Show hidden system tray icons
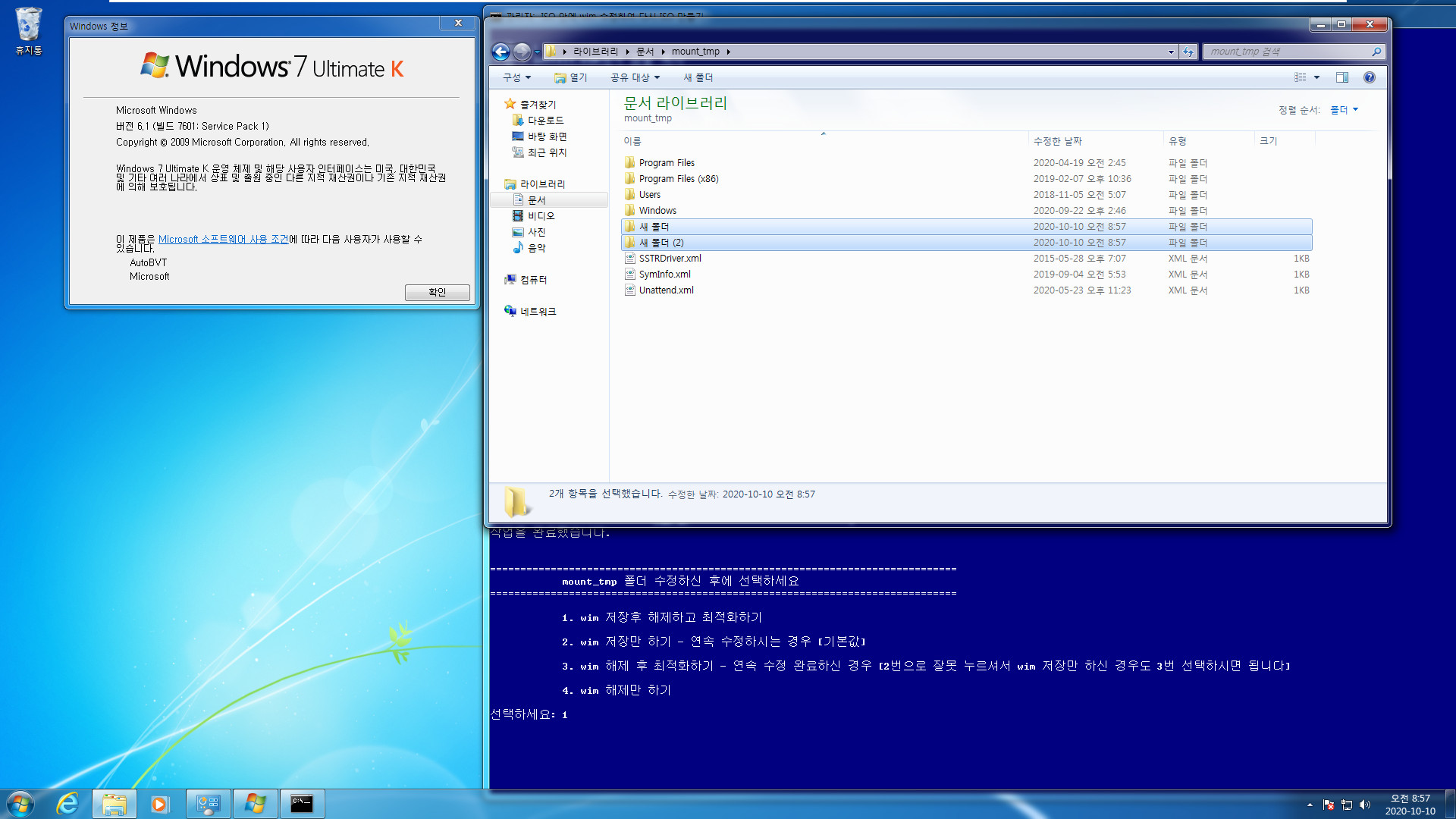Image resolution: width=1456 pixels, height=819 pixels. coord(1310,805)
